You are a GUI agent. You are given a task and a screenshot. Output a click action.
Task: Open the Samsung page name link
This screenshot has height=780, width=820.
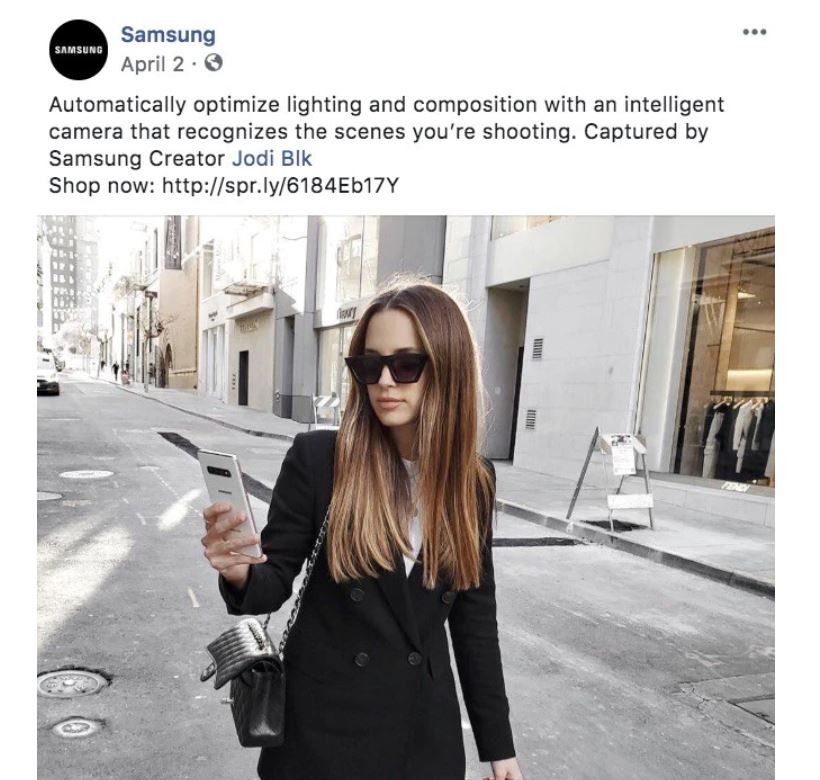pos(168,35)
